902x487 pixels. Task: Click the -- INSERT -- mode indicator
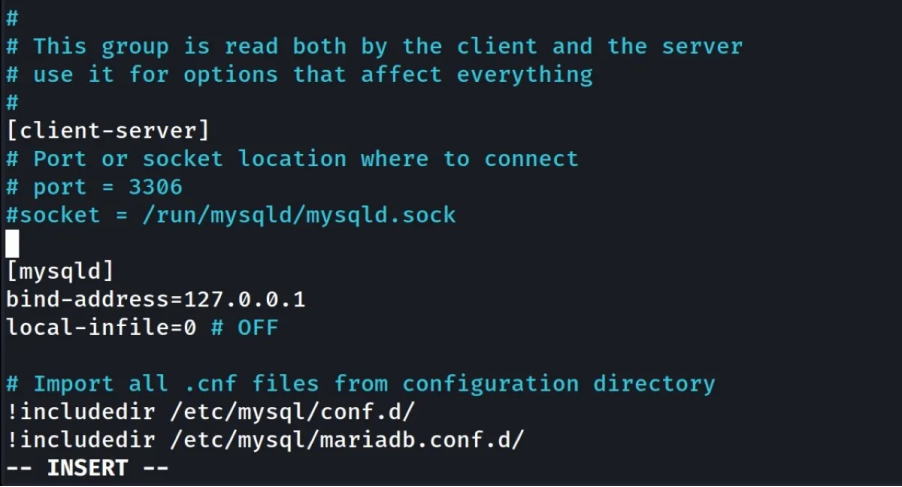pyautogui.click(x=87, y=468)
